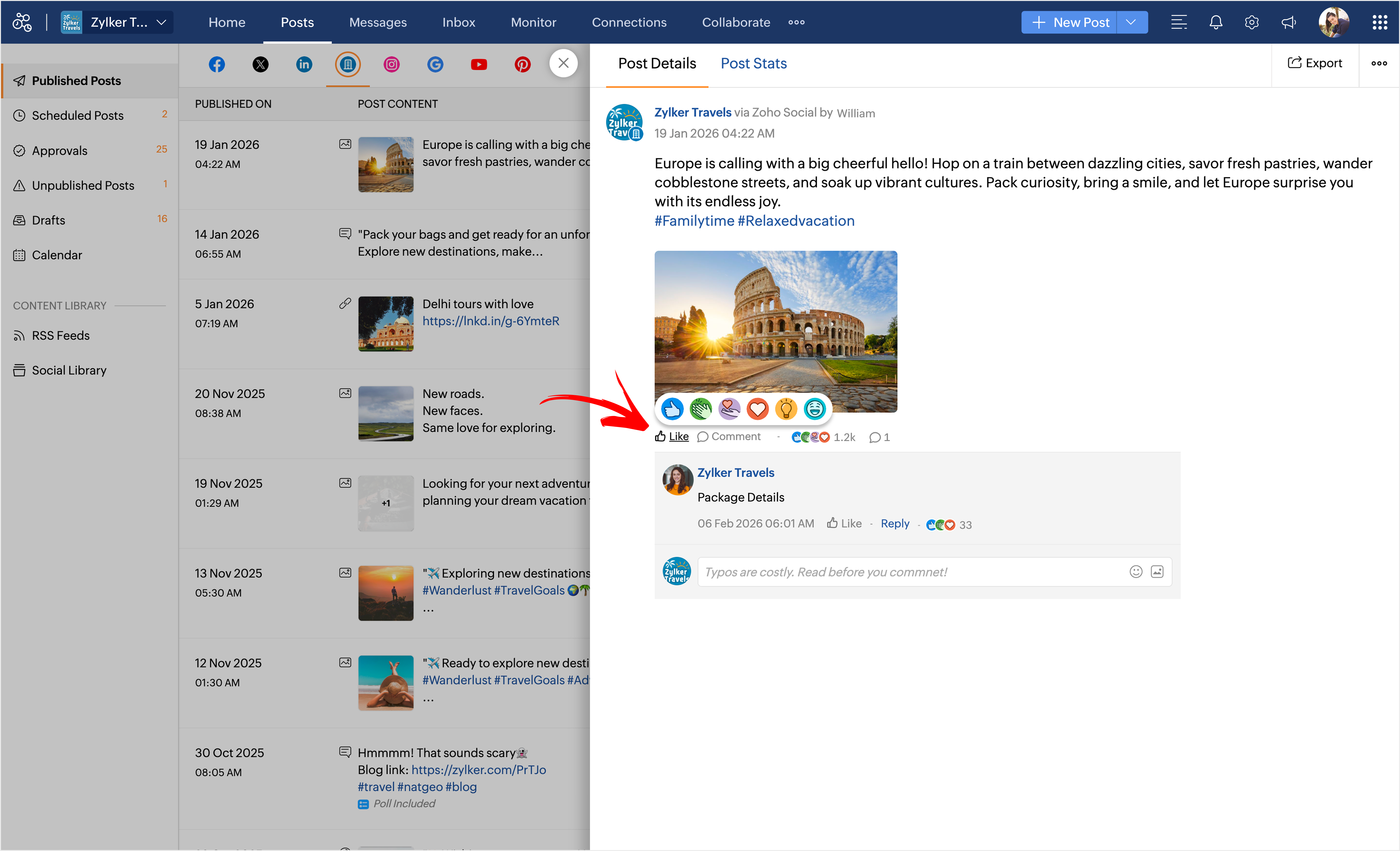
Task: Open the Monitor menu item
Action: point(533,22)
